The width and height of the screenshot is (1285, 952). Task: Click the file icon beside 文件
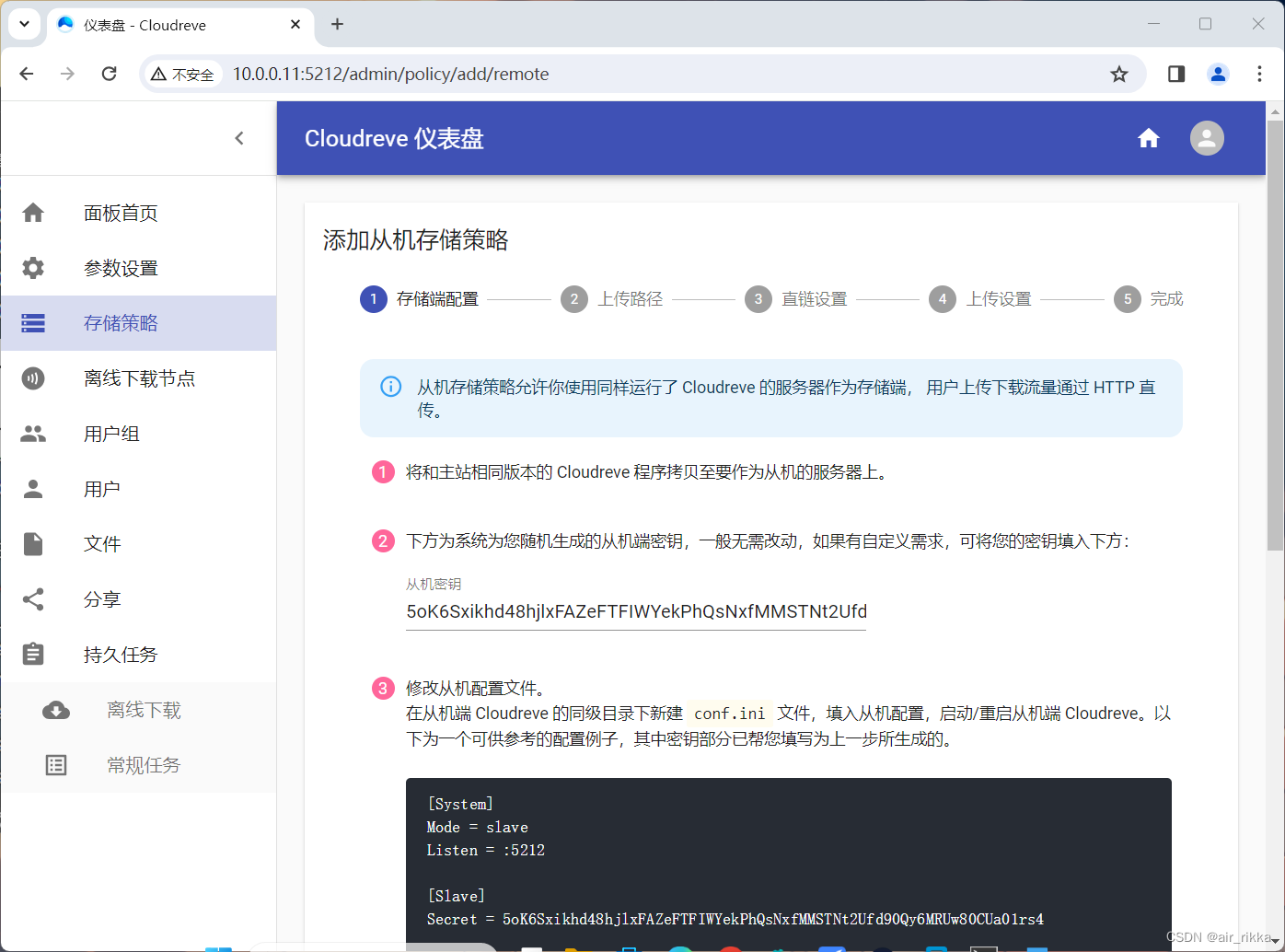[x=33, y=544]
